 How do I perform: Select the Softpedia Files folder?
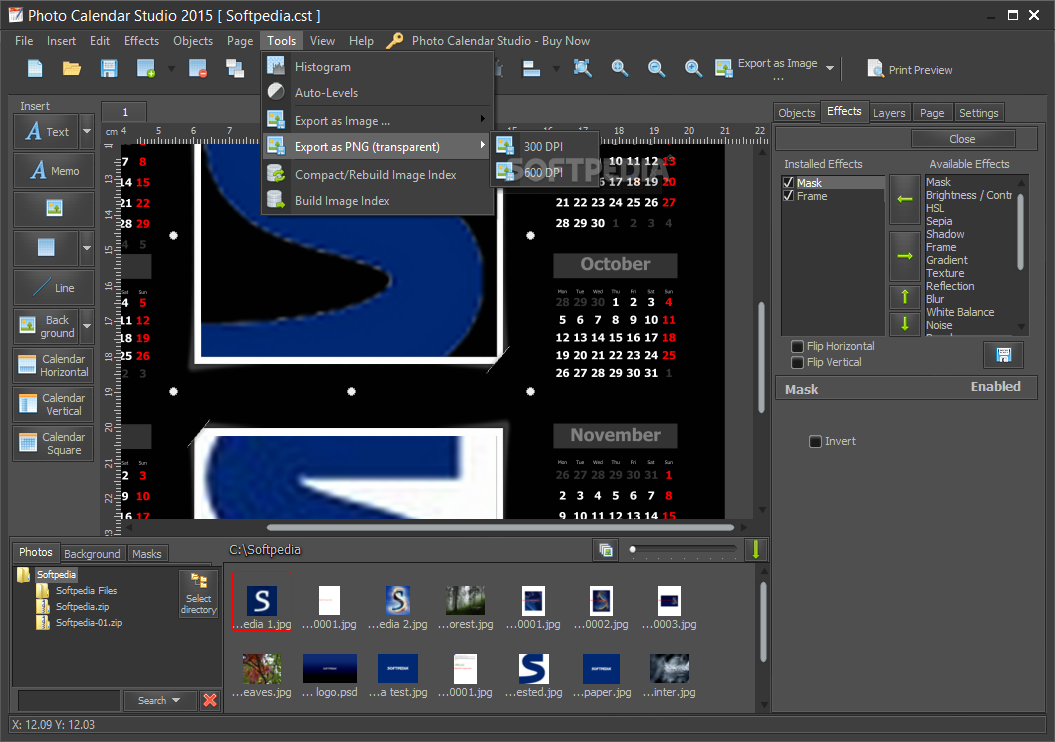tap(86, 591)
